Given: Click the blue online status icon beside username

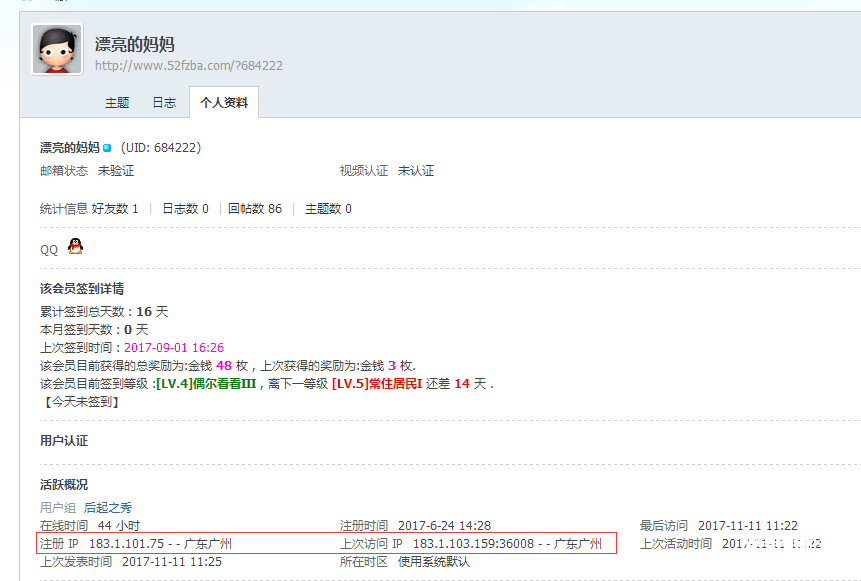Looking at the screenshot, I should (x=107, y=148).
